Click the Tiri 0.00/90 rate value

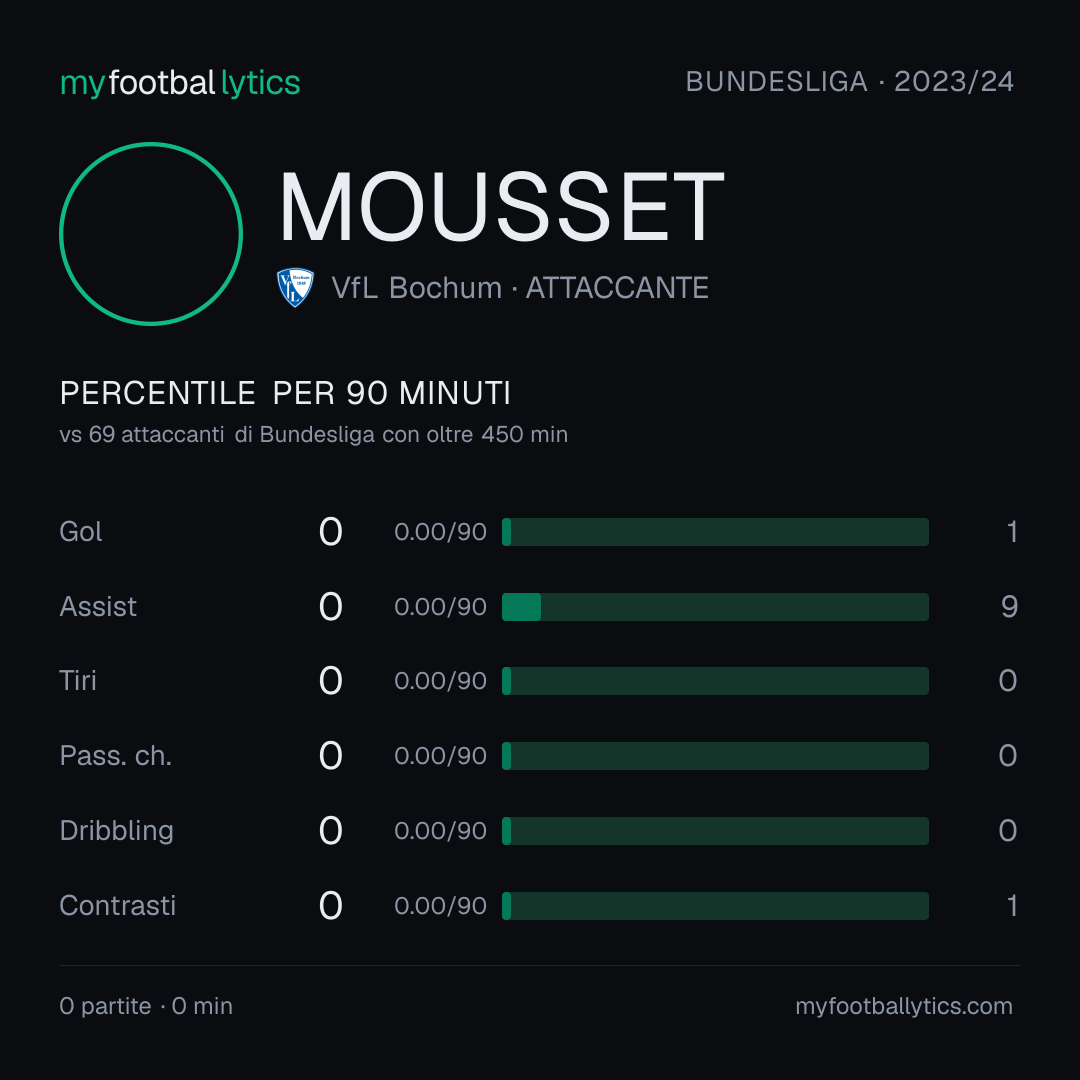(x=440, y=681)
